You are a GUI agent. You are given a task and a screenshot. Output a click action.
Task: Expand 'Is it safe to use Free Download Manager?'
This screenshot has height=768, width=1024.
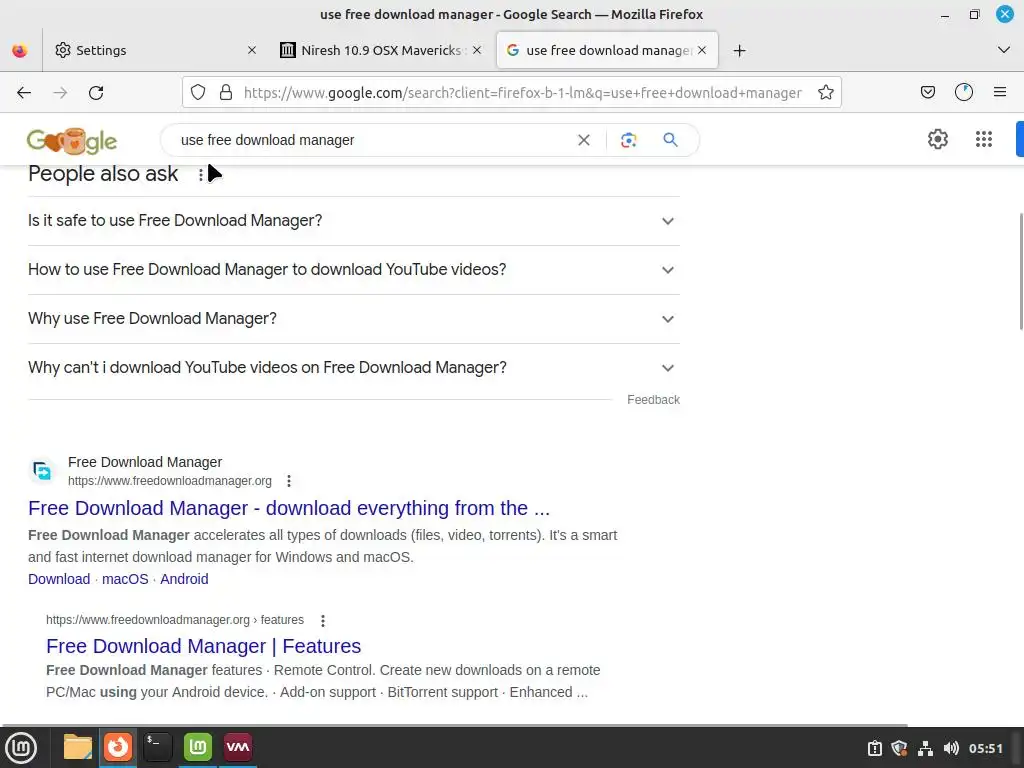point(353,221)
